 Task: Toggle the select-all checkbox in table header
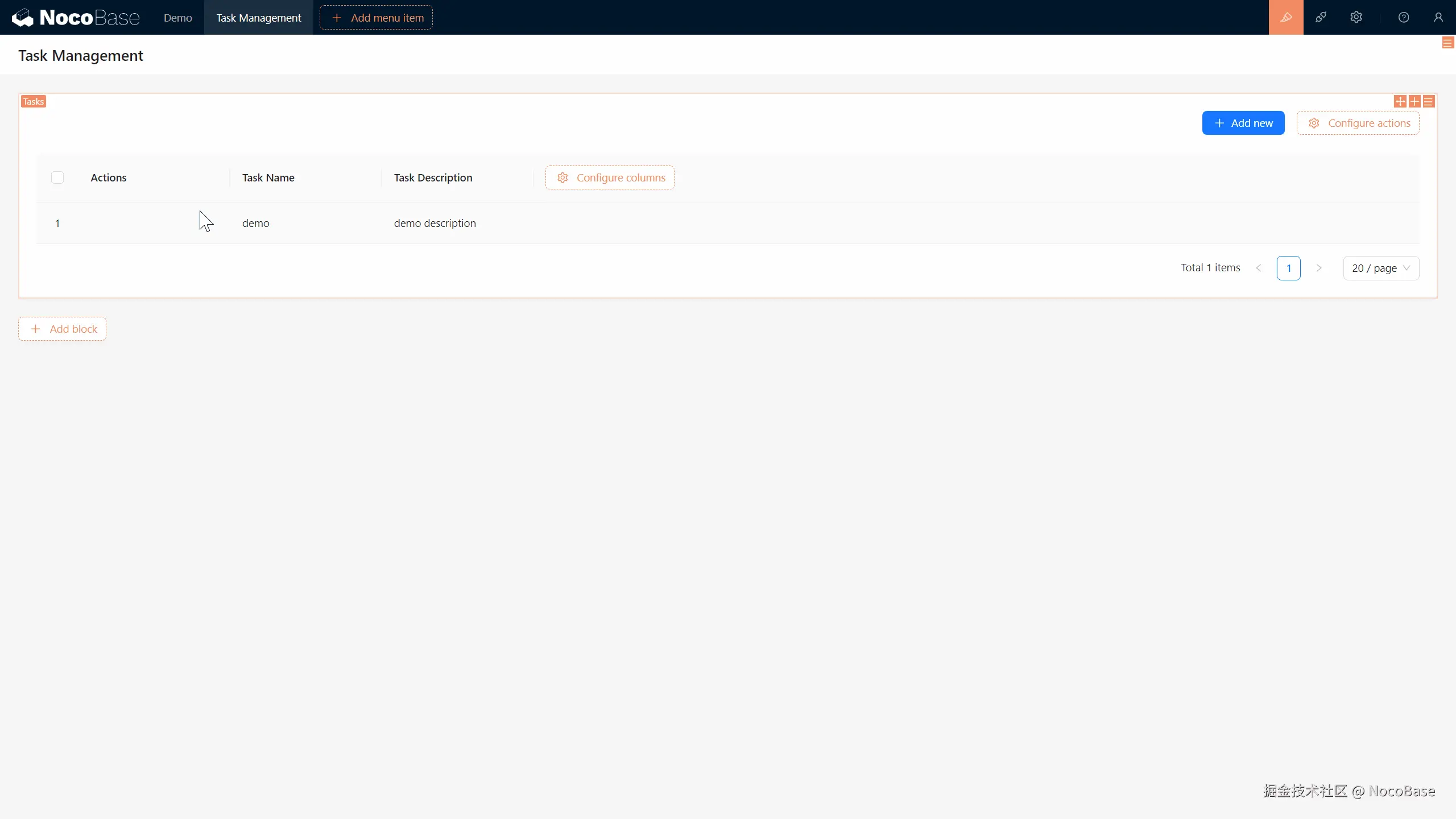[57, 177]
